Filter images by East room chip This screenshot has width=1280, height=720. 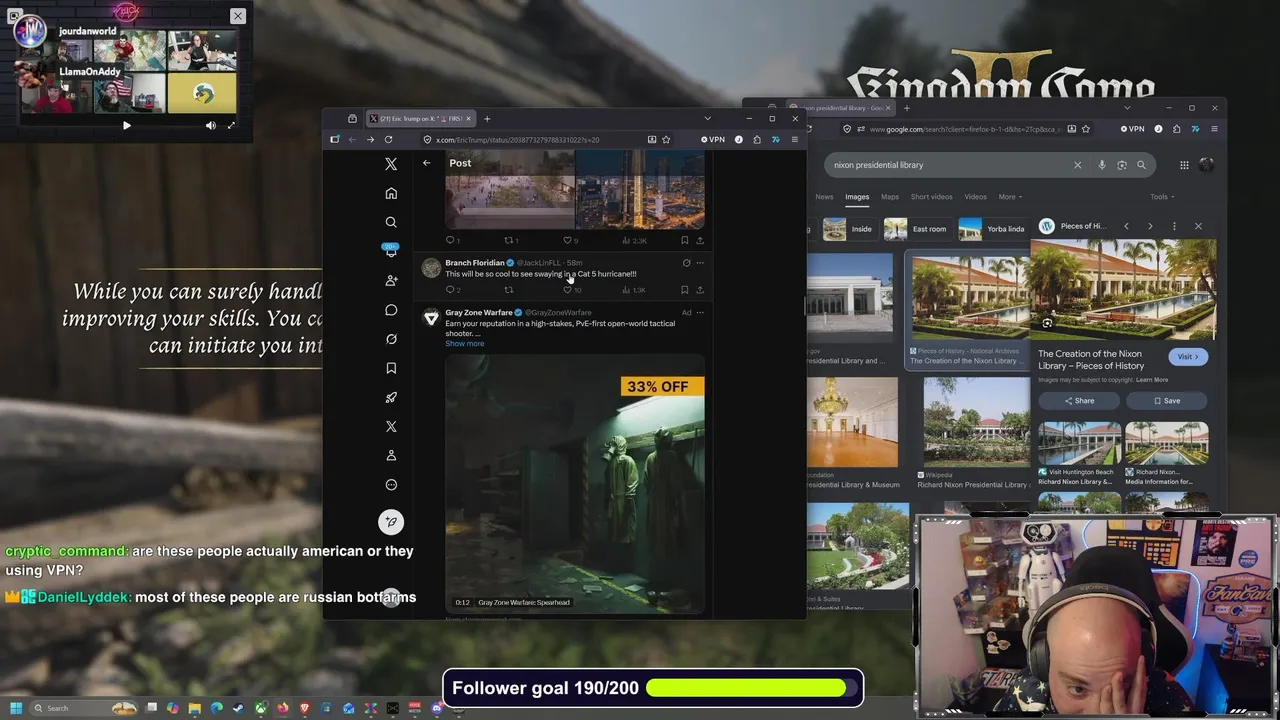pyautogui.click(x=916, y=229)
